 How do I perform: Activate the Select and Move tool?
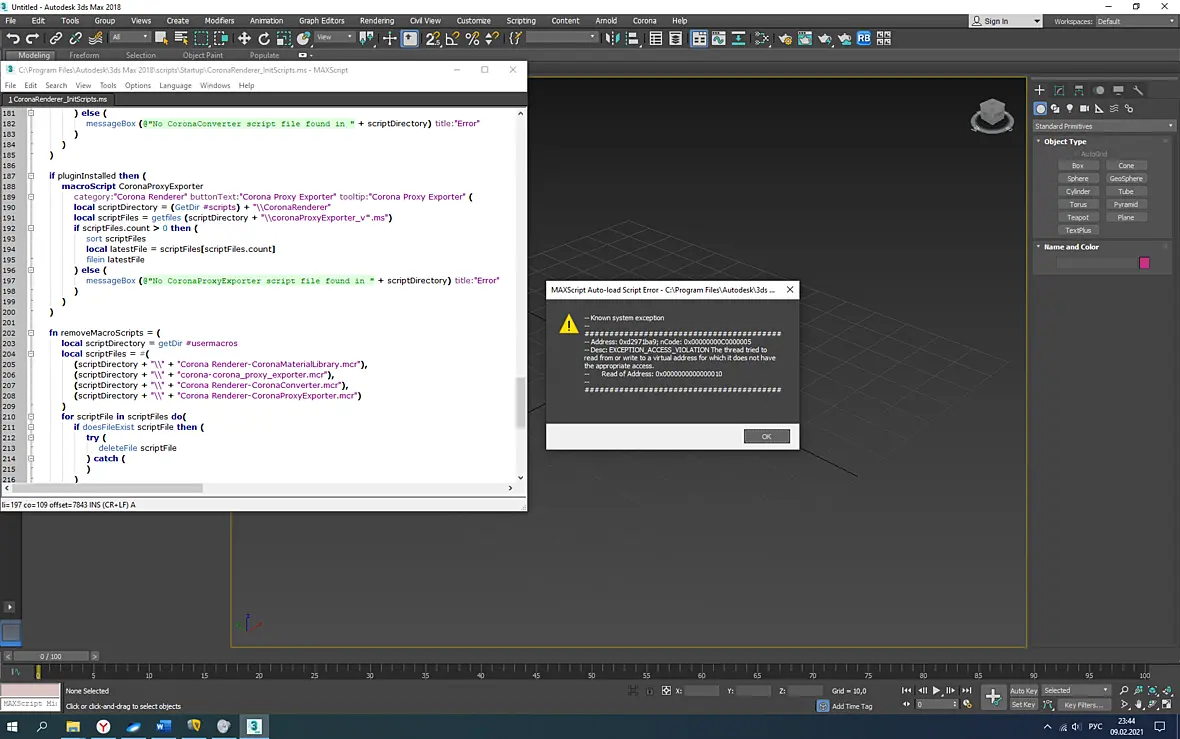pyautogui.click(x=244, y=38)
